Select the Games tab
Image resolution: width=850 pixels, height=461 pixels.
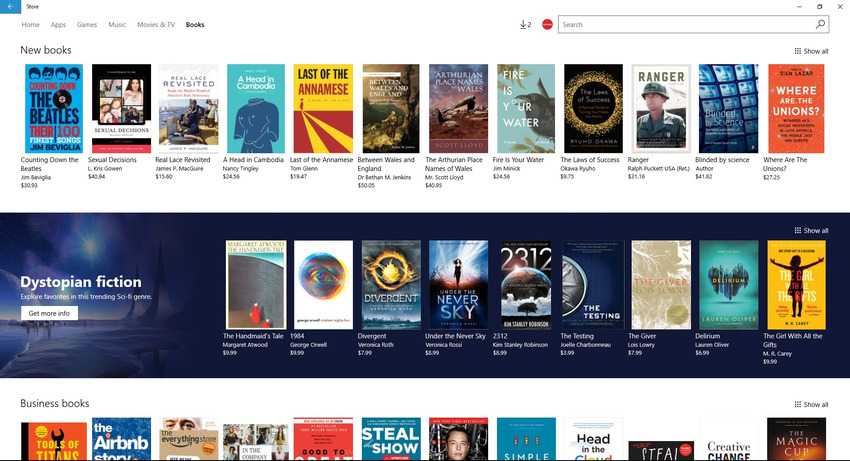87,25
